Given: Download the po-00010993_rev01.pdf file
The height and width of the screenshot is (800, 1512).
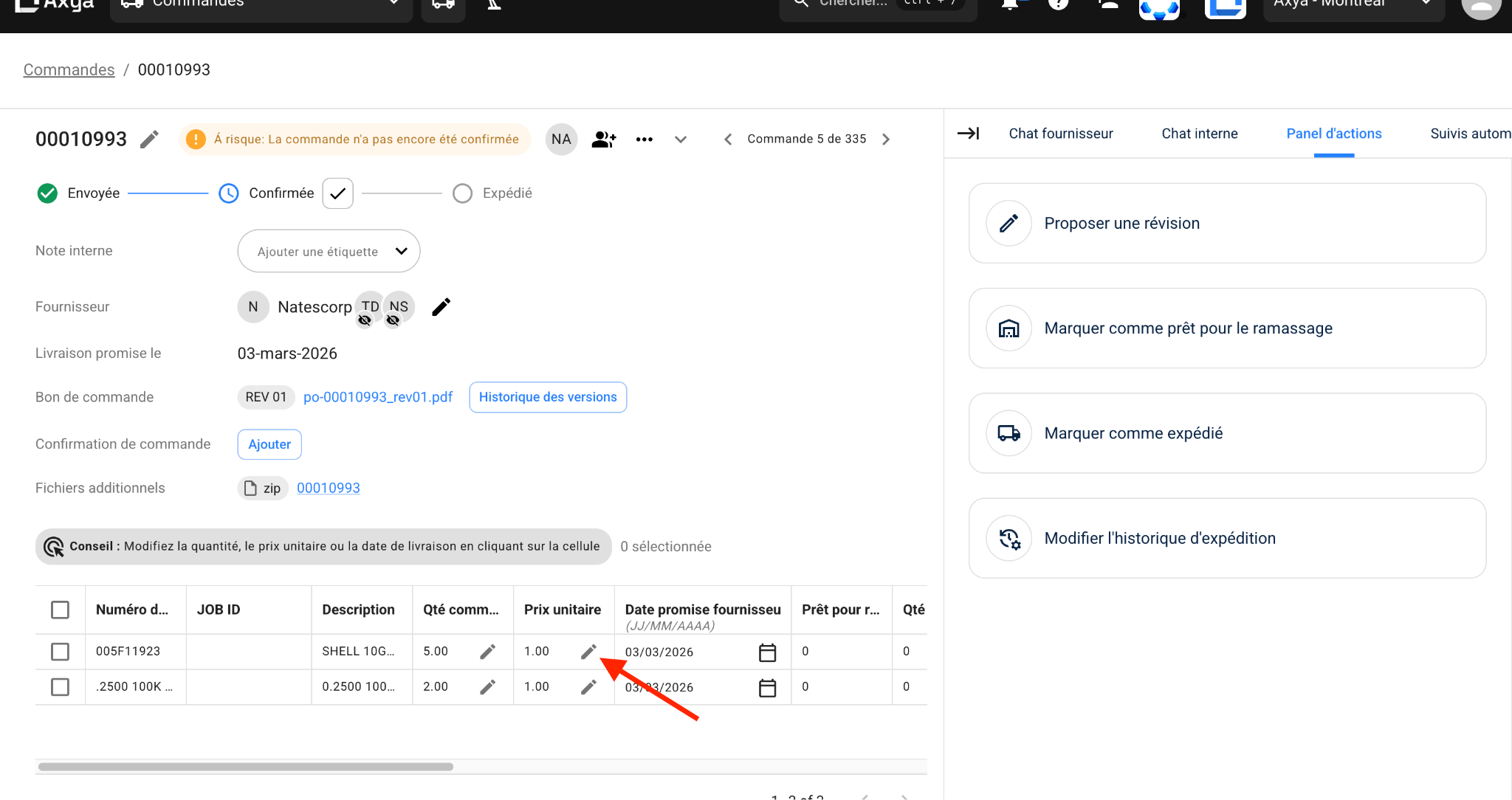Looking at the screenshot, I should click(377, 397).
